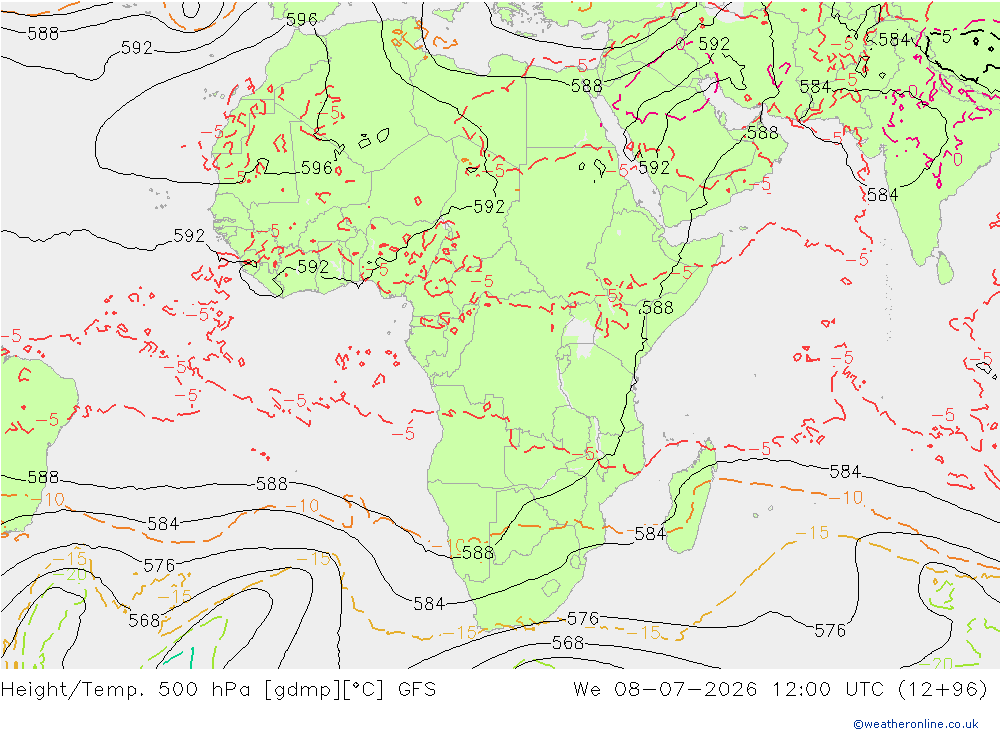
Task: Click the 588 label over Oman
Action: coord(763,133)
